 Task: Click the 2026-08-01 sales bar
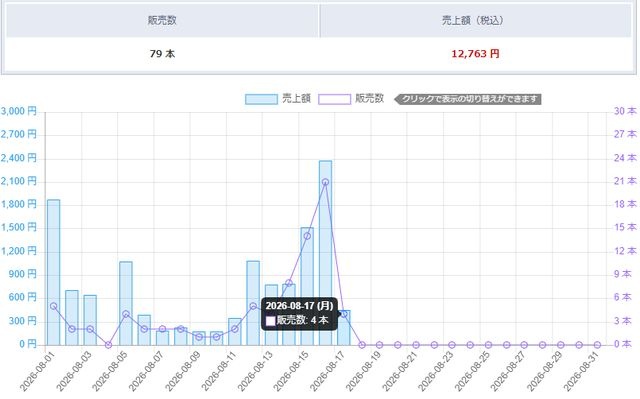point(53,272)
